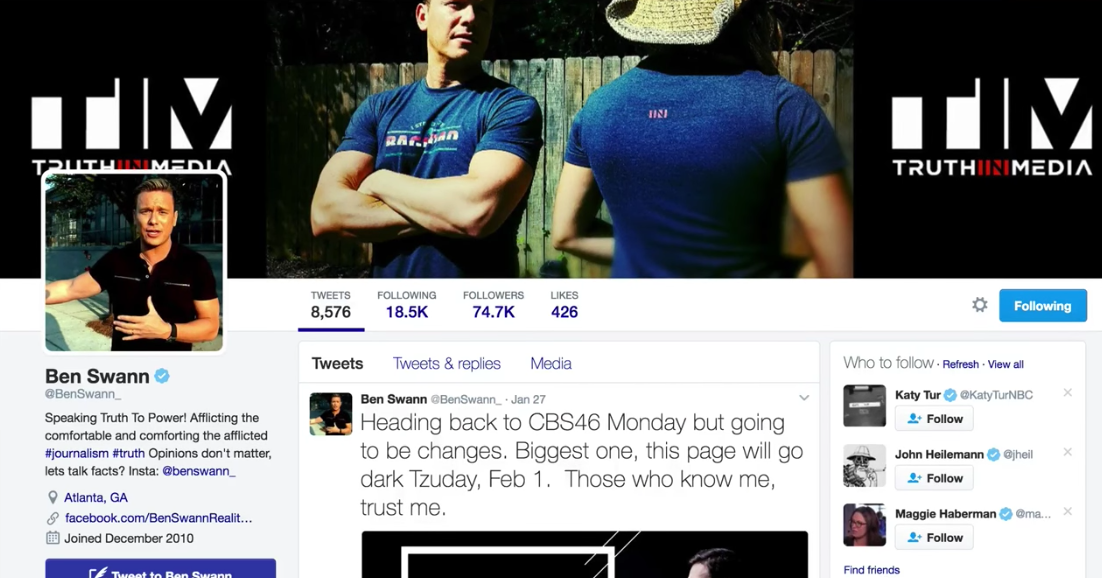1102x578 pixels.
Task: Click Katy Tur's verified badge
Action: point(950,395)
